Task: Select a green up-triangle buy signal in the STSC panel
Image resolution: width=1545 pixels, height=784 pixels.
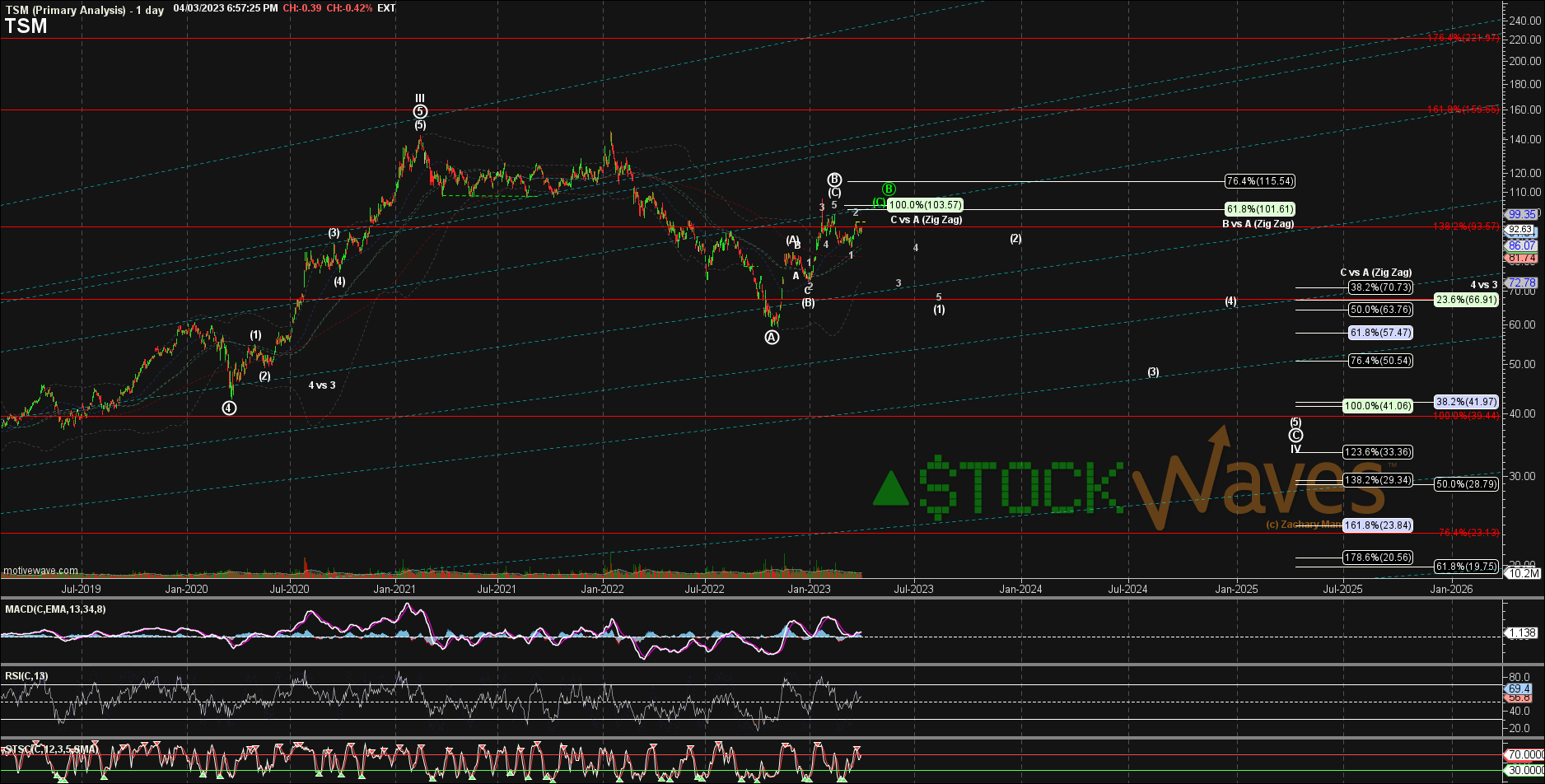Action: 203,776
